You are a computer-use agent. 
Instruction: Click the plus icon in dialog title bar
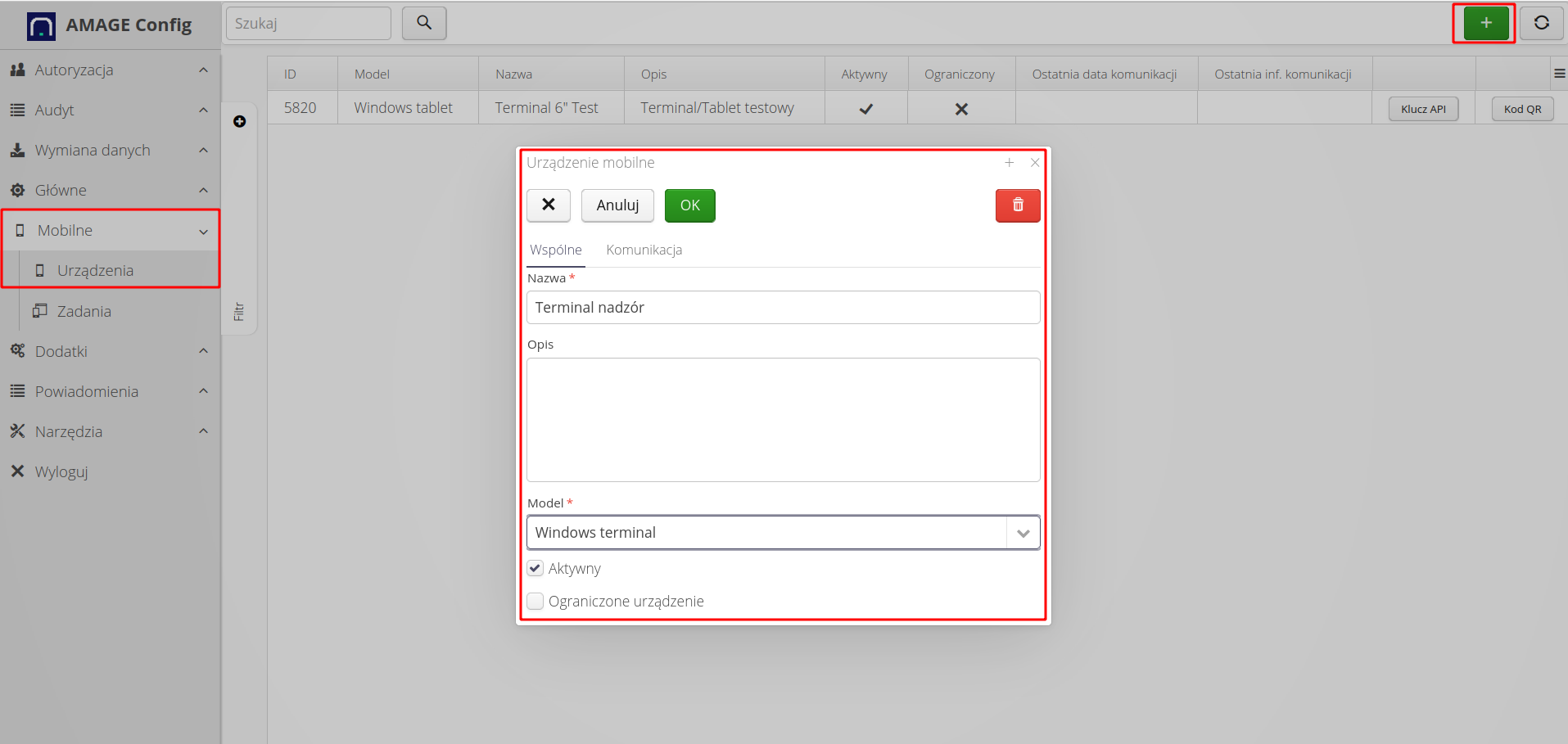click(x=1009, y=163)
